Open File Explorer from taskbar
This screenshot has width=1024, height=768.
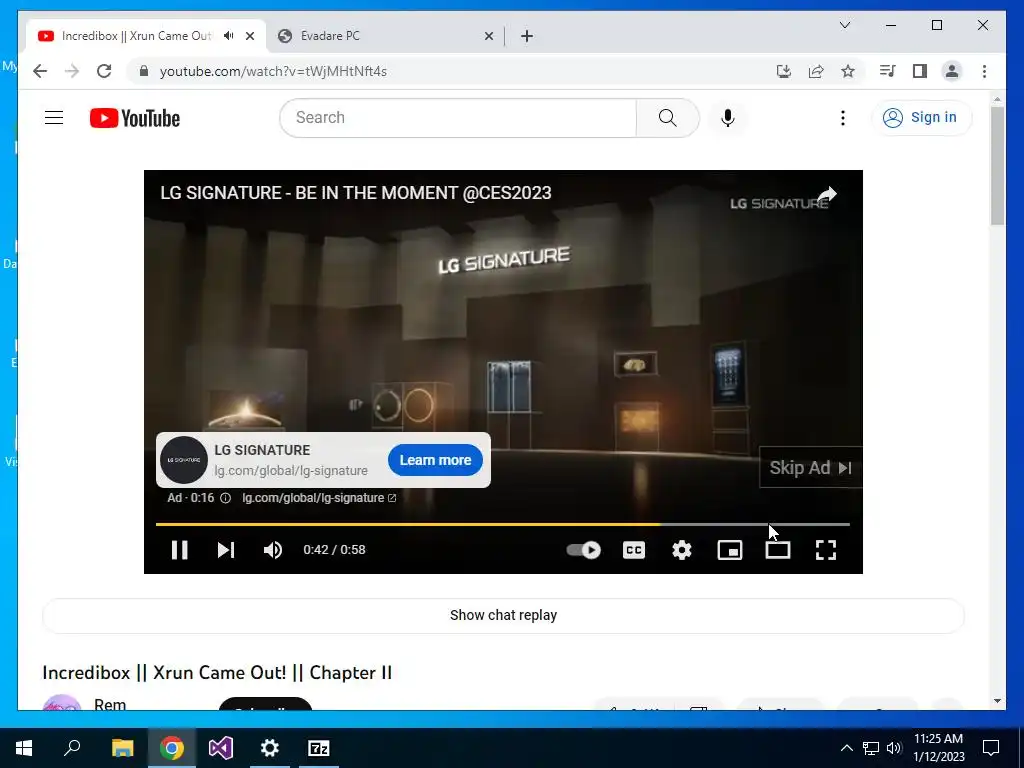[x=122, y=748]
